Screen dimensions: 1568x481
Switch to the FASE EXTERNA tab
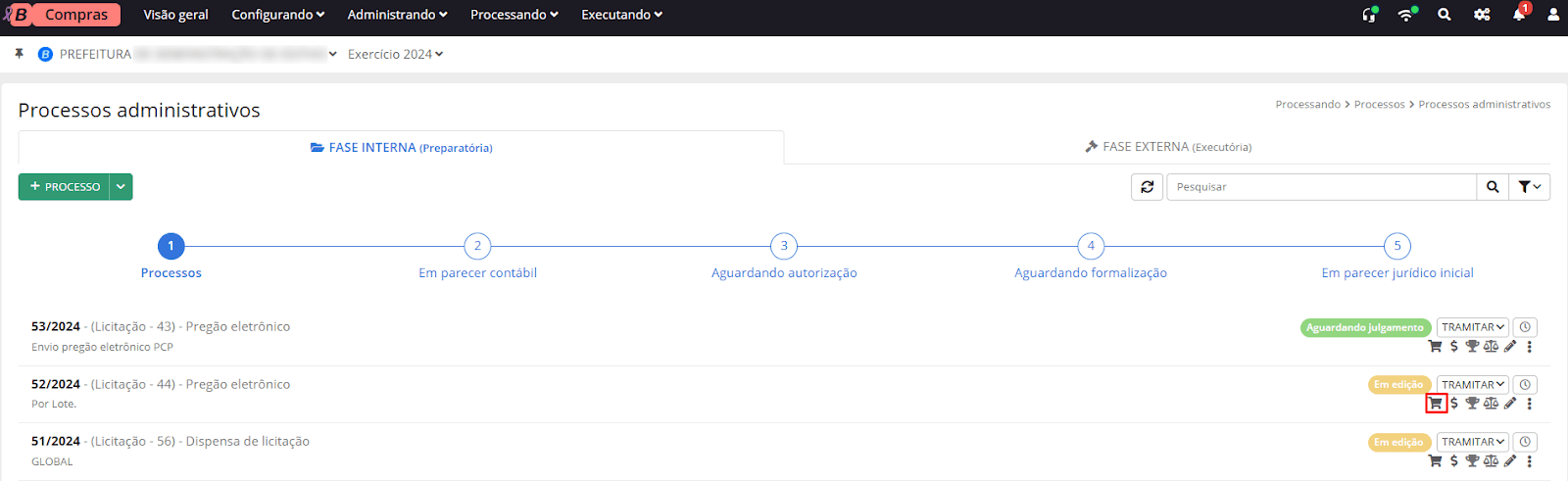[1167, 147]
